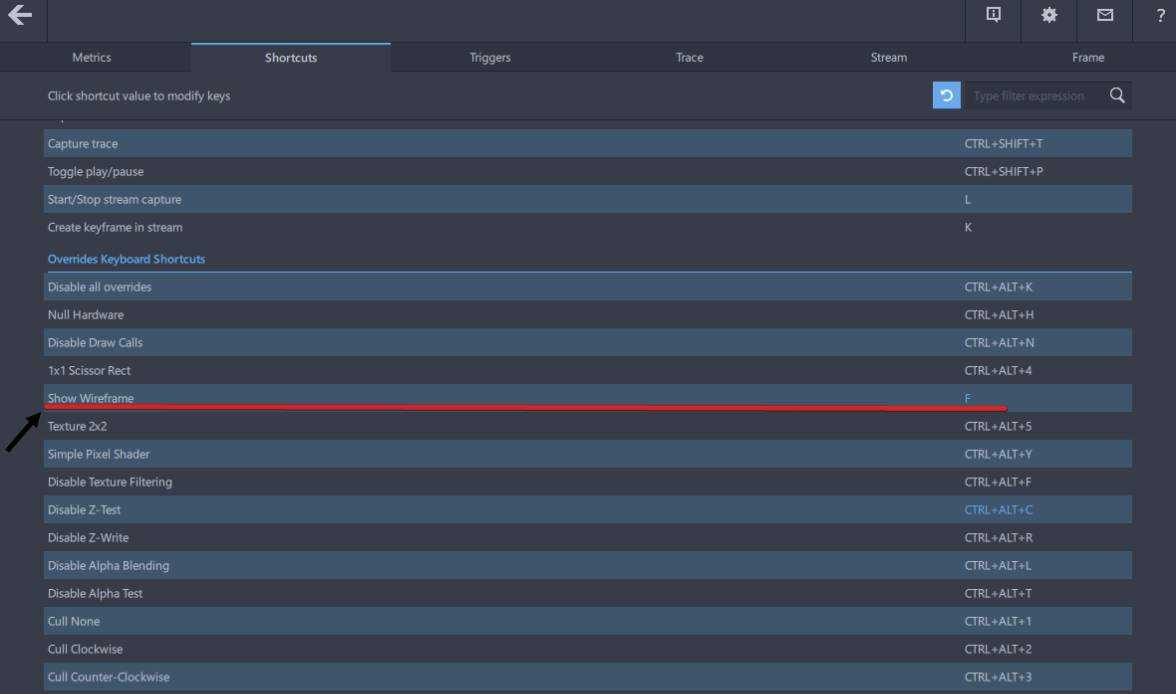Select the Null Hardware row label
This screenshot has width=1176, height=694.
coord(86,314)
